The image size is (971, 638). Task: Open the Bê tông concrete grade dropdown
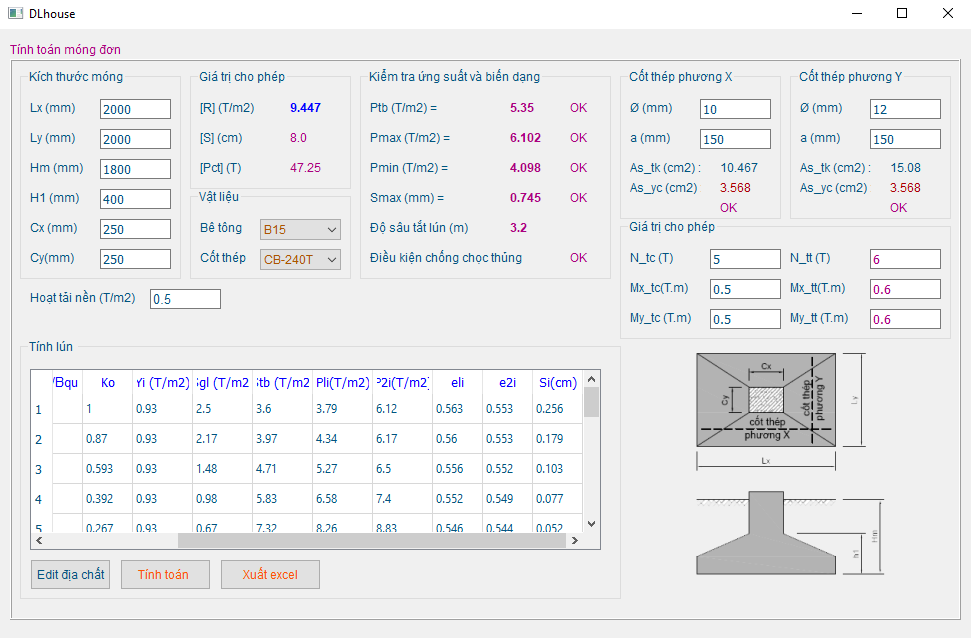[x=300, y=229]
